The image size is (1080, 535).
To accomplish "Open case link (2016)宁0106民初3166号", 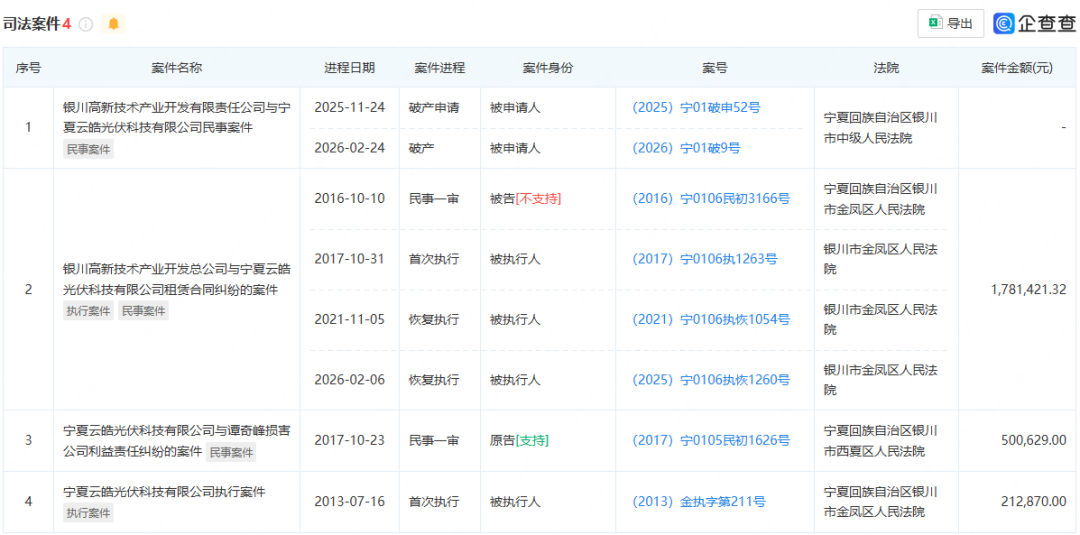I will [710, 198].
